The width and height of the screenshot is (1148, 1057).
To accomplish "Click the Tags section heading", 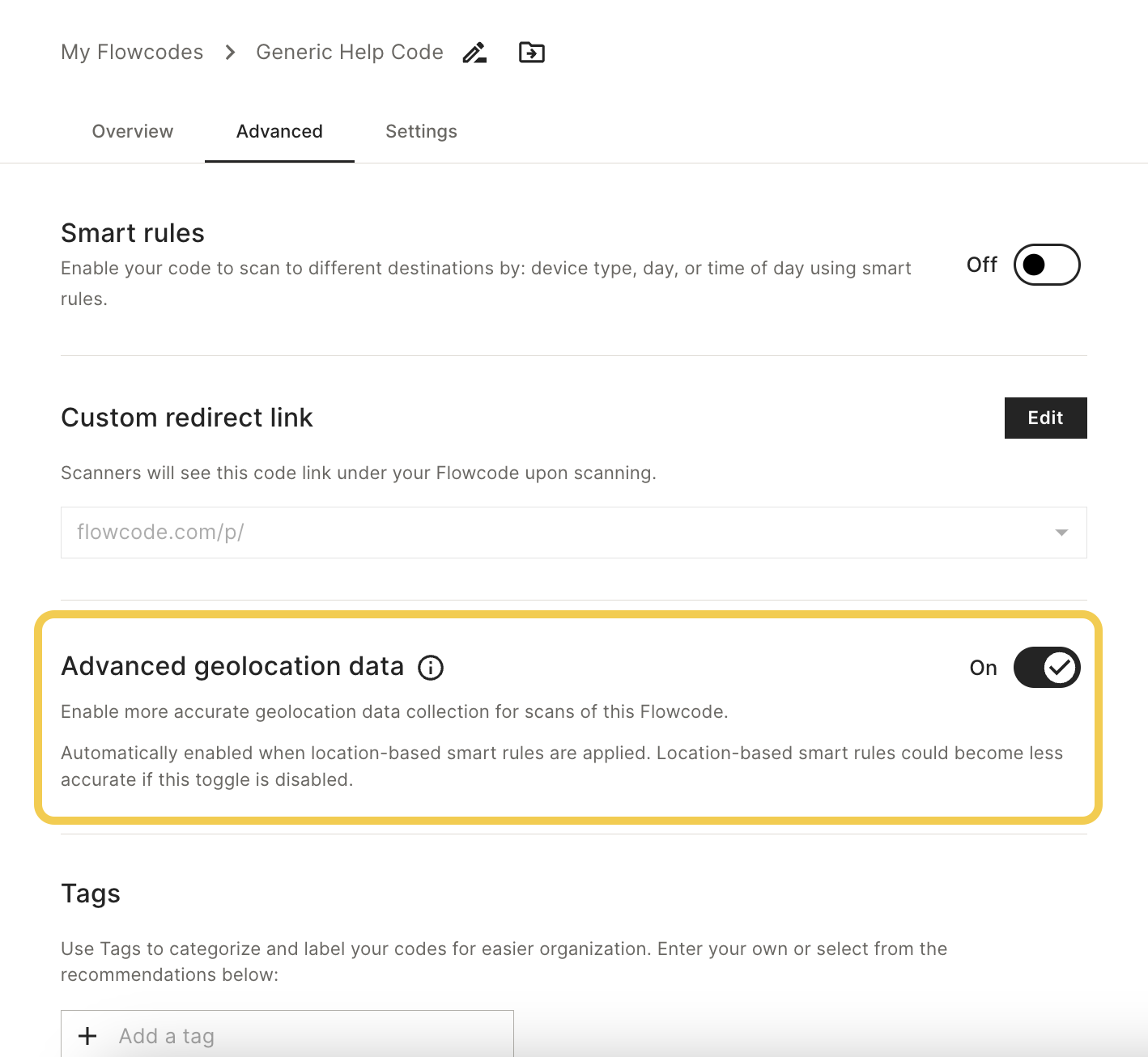I will click(x=91, y=894).
